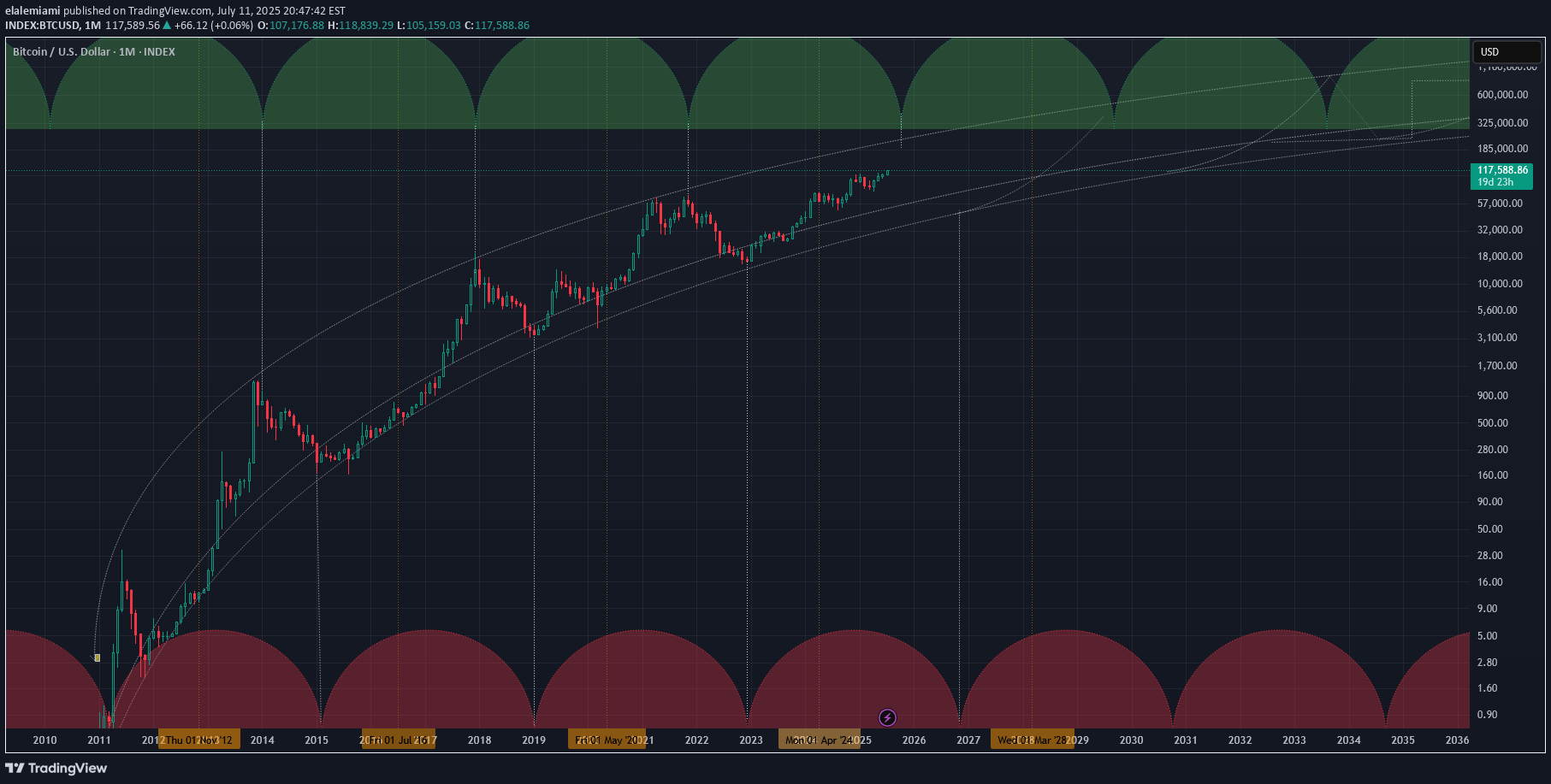1551x784 pixels.
Task: Click the 2031 year label on time axis
Action: point(1186,740)
